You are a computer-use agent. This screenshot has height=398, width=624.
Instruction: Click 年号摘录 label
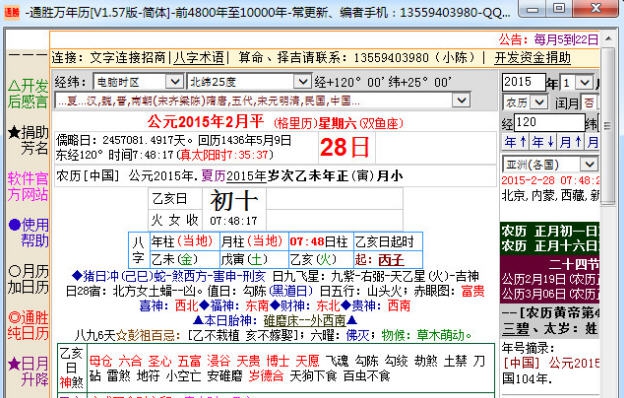528,348
